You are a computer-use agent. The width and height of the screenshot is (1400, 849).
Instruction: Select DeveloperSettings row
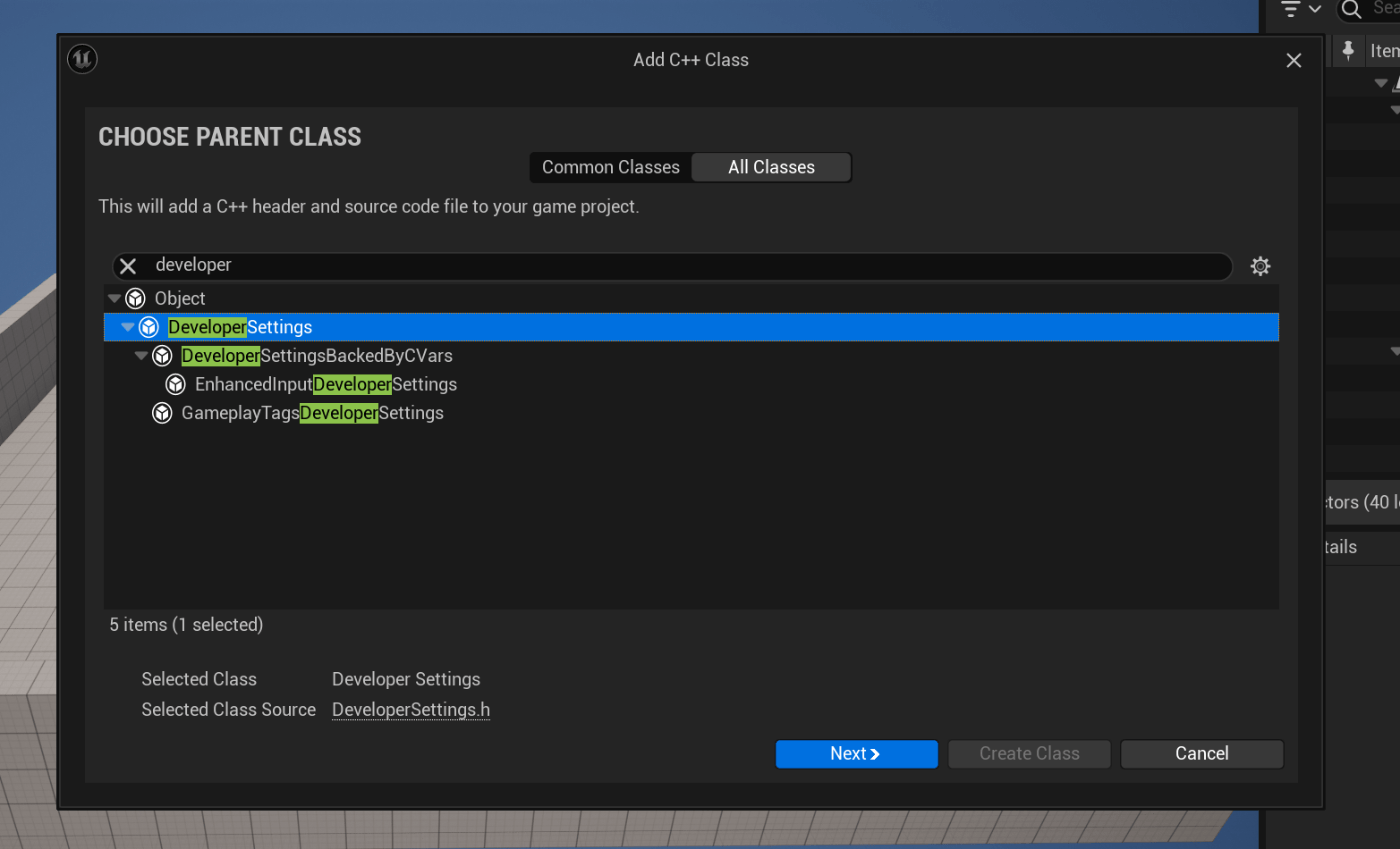tap(691, 327)
